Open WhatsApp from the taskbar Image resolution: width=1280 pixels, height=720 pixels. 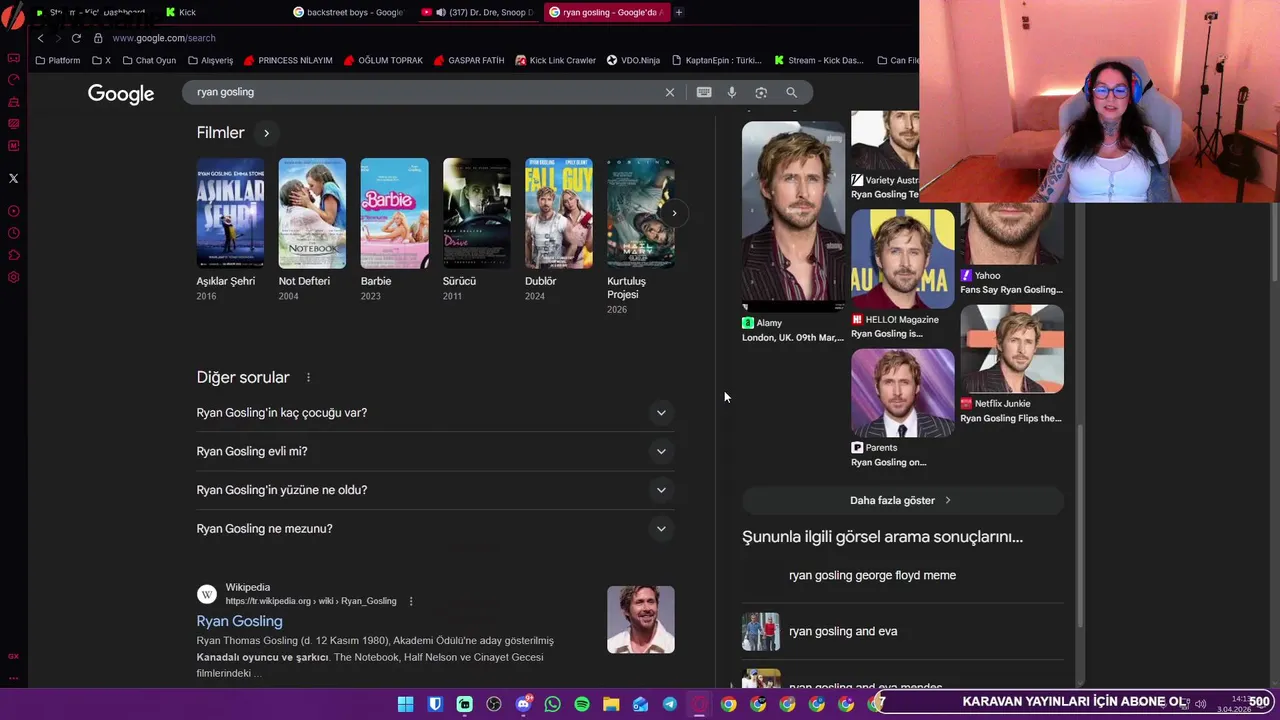[x=553, y=705]
